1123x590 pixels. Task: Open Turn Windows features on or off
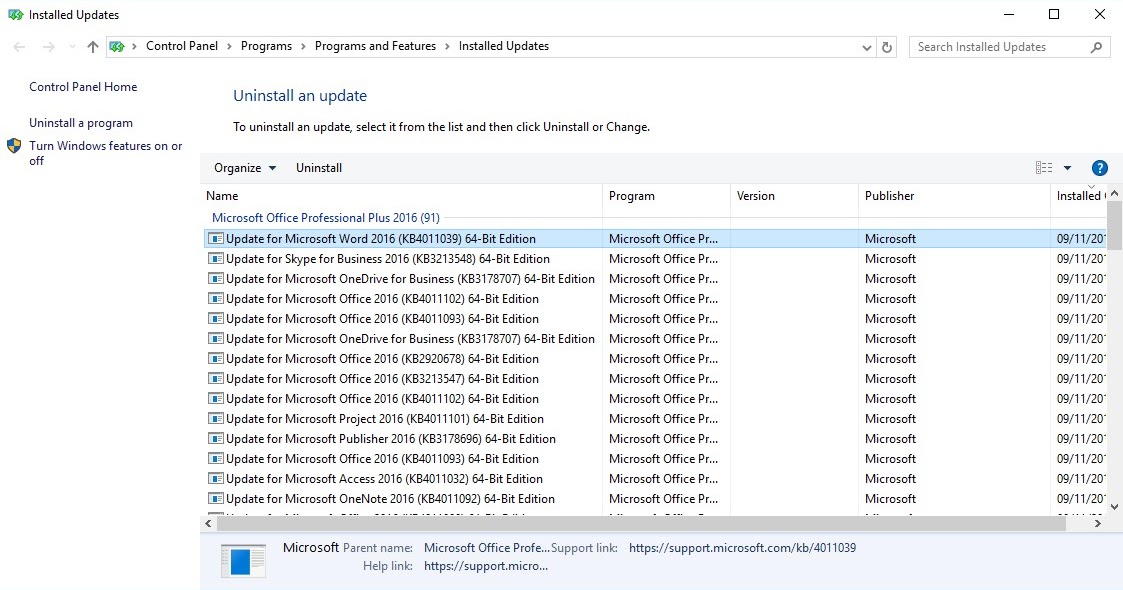pyautogui.click(x=105, y=153)
